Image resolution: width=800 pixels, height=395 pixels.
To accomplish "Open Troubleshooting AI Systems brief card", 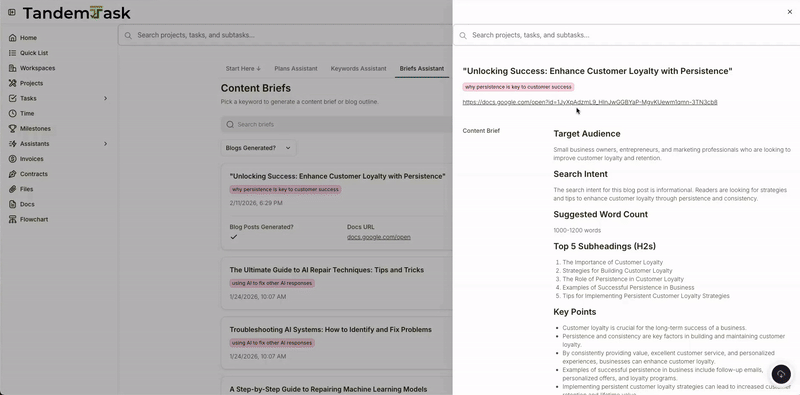I will (331, 330).
